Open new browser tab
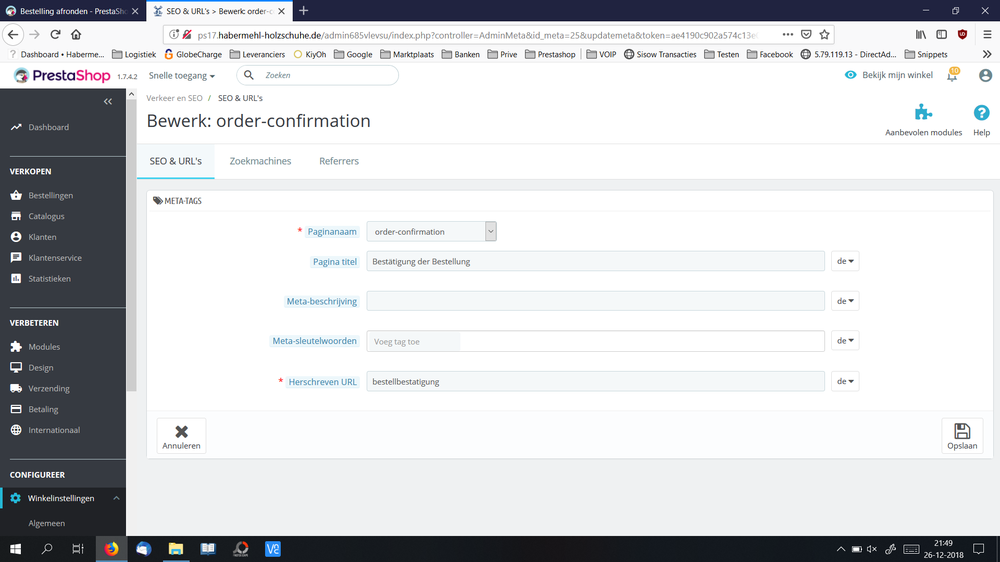 pos(304,11)
